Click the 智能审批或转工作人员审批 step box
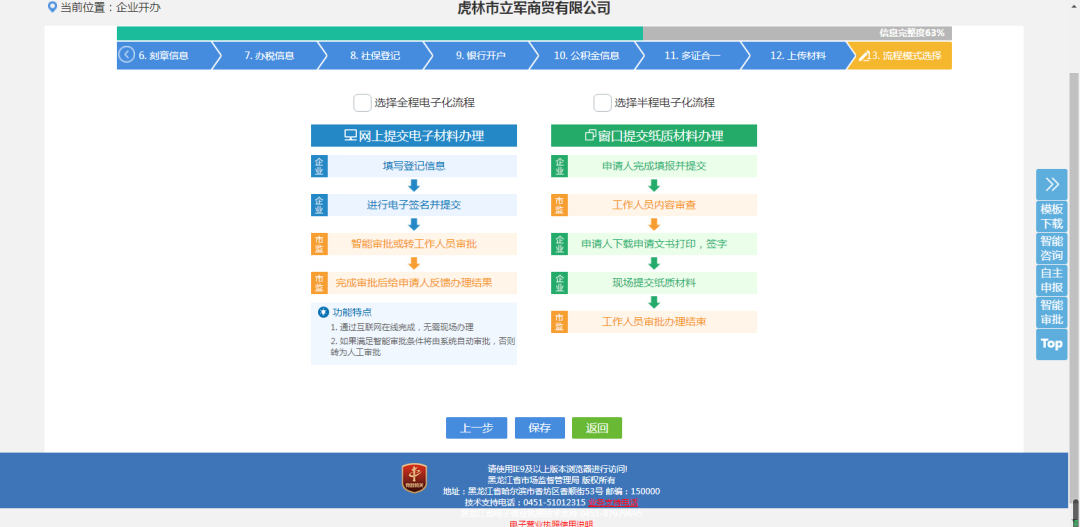 (414, 244)
